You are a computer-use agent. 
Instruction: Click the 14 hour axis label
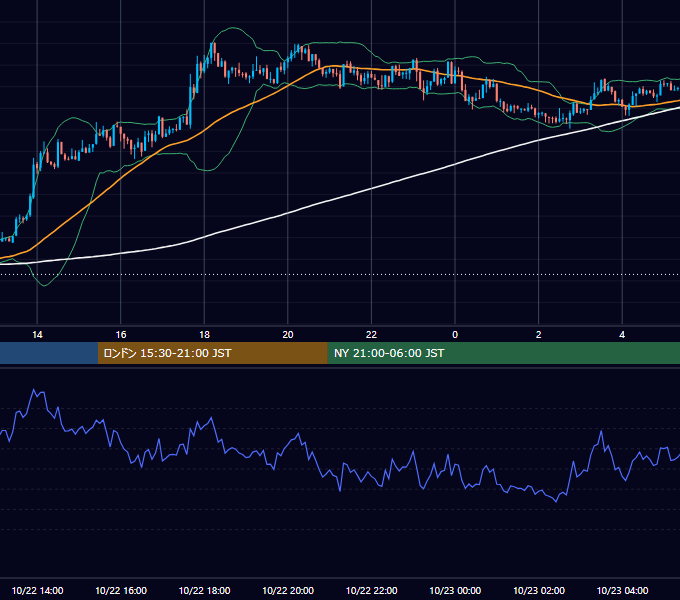tap(37, 335)
